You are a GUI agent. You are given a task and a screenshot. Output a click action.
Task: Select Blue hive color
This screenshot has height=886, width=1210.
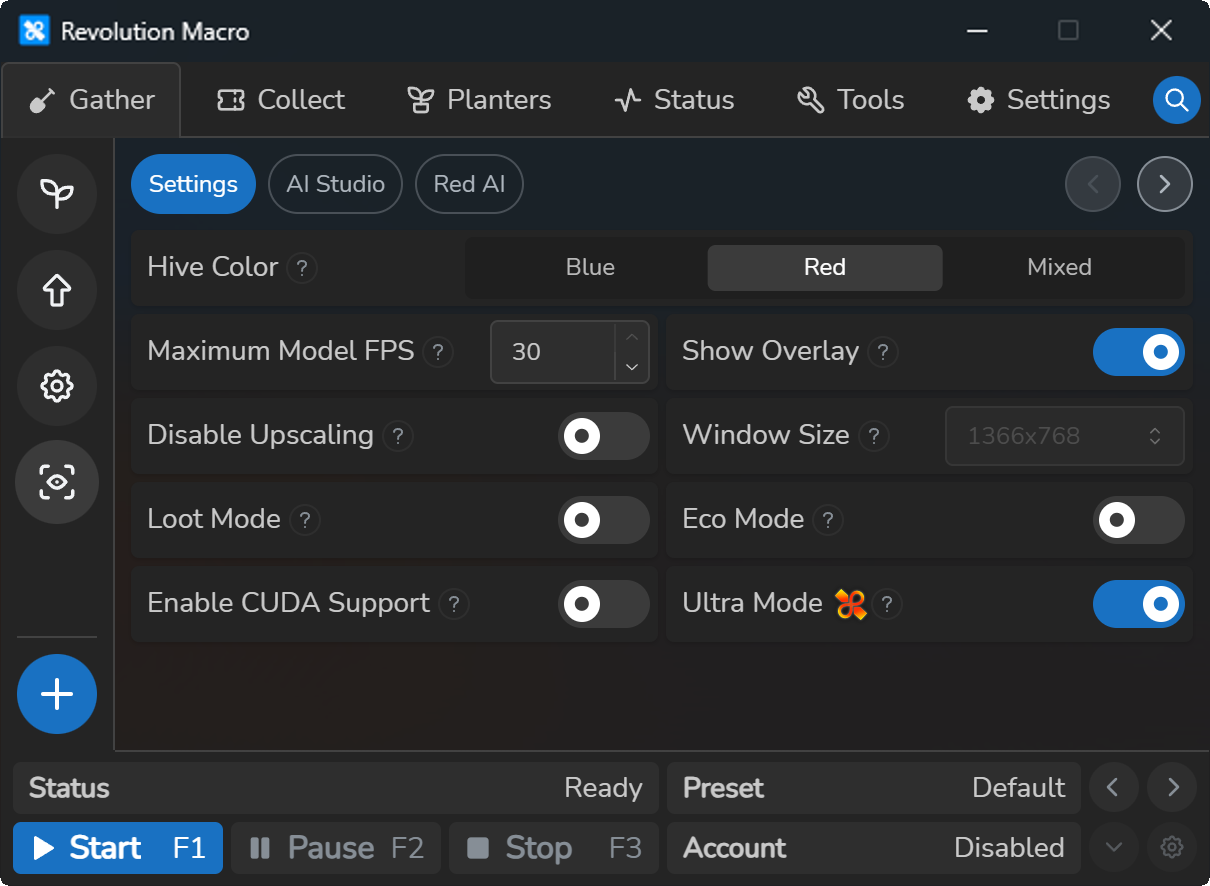tap(590, 268)
